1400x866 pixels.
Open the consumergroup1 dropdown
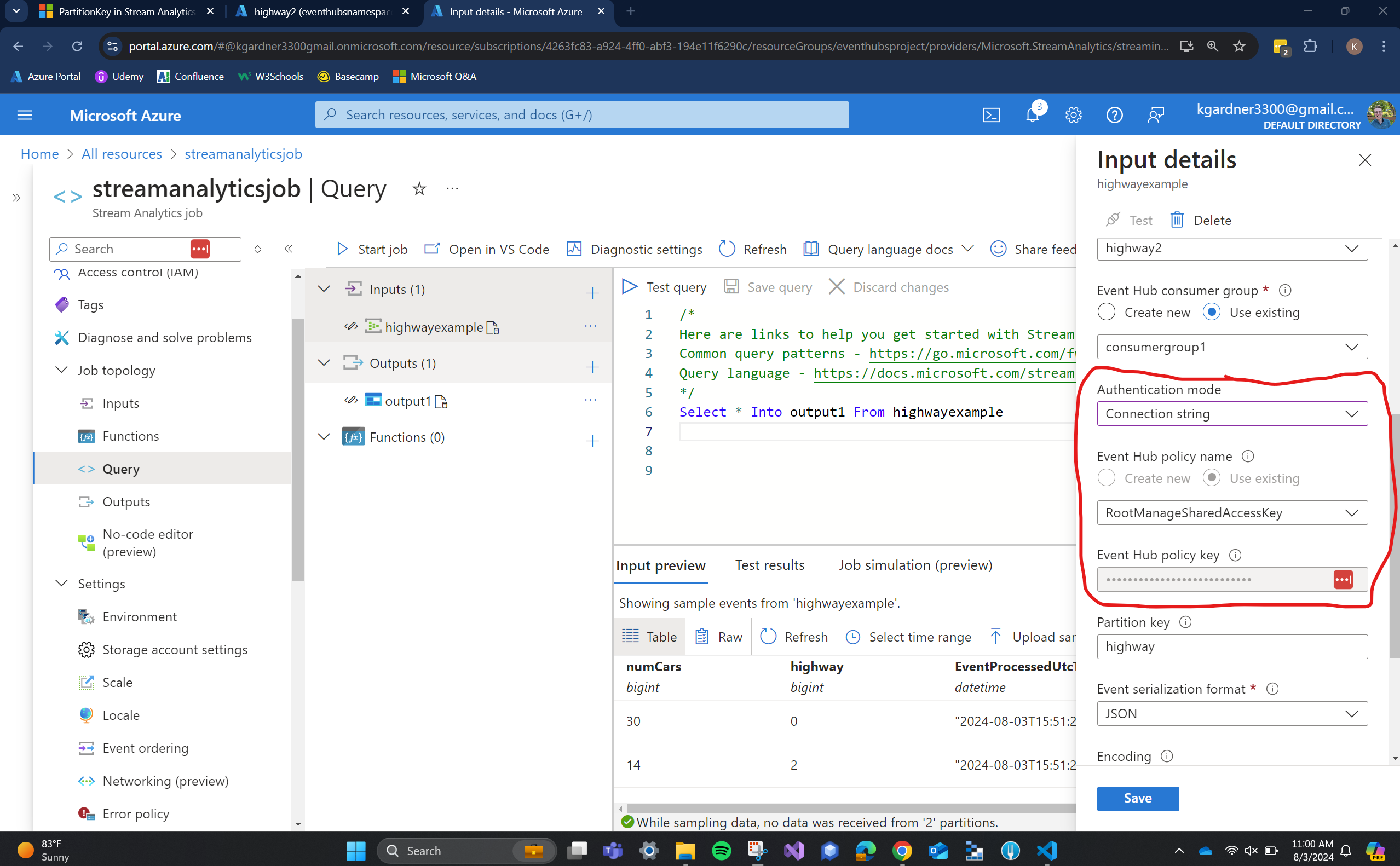coord(1232,347)
